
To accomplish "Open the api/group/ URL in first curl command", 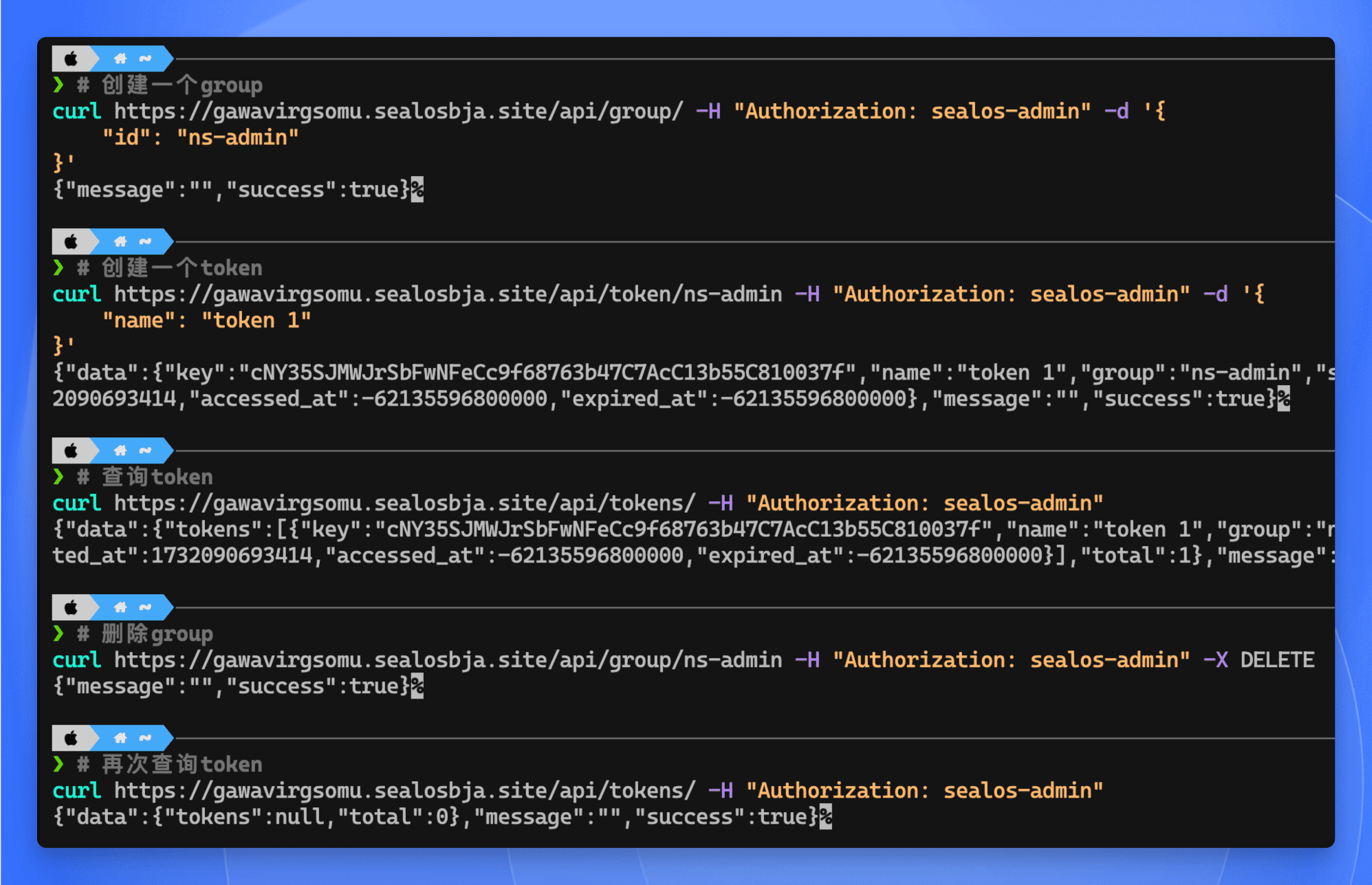I will tap(398, 111).
